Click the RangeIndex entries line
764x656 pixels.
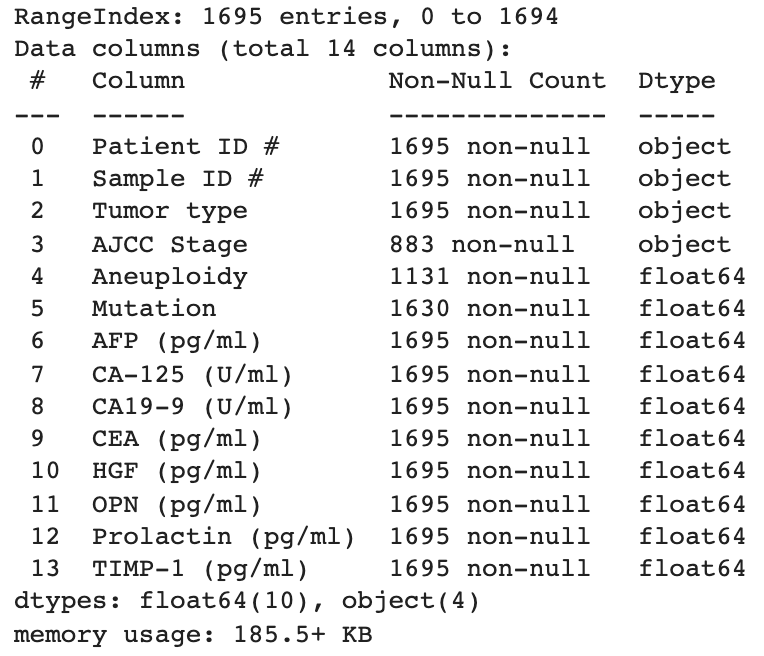286,17
